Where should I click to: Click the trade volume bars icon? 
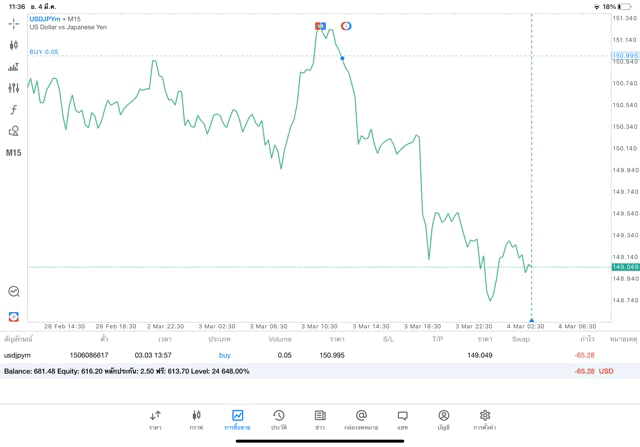tap(14, 67)
